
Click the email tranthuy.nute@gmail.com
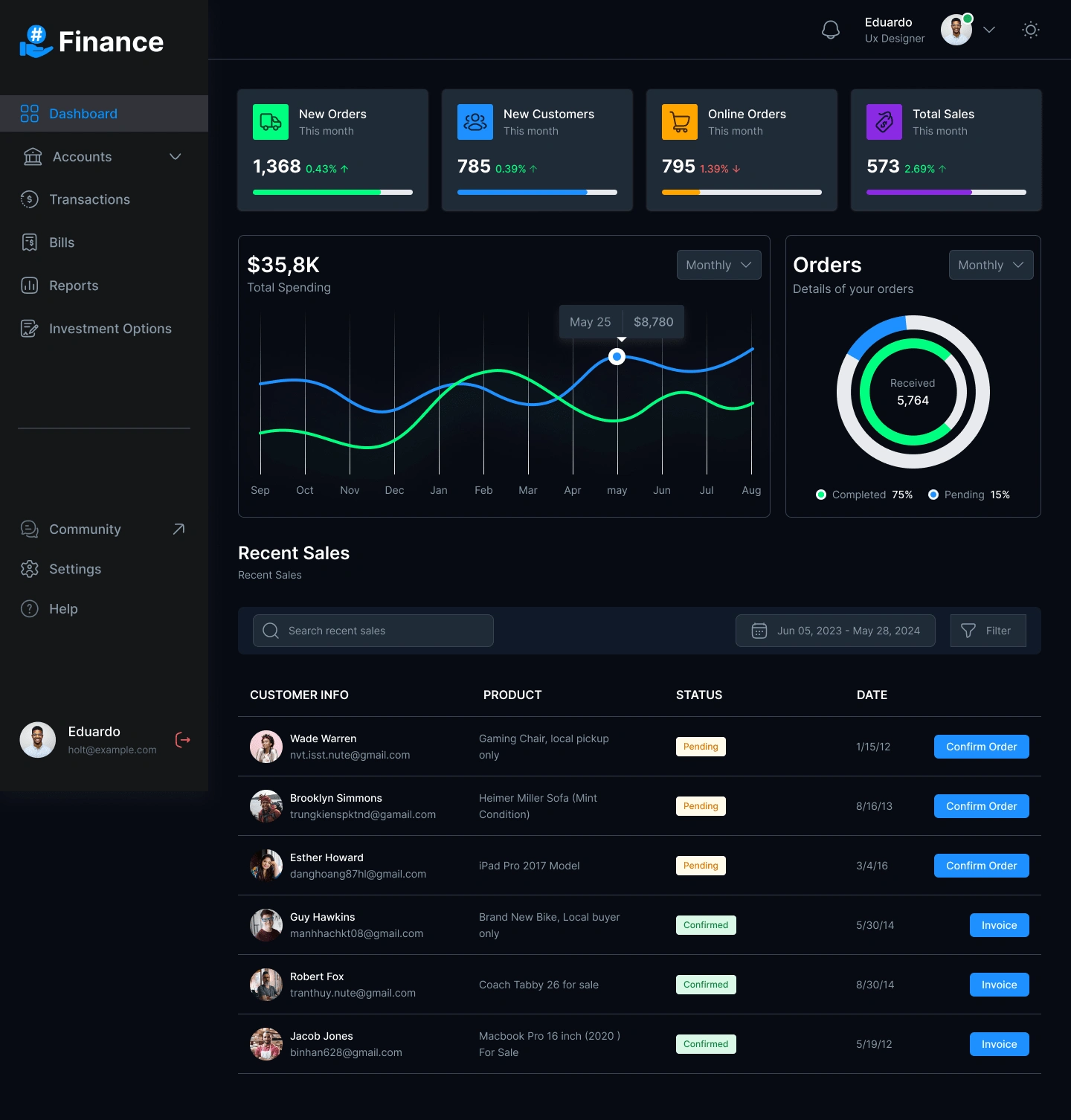click(353, 993)
